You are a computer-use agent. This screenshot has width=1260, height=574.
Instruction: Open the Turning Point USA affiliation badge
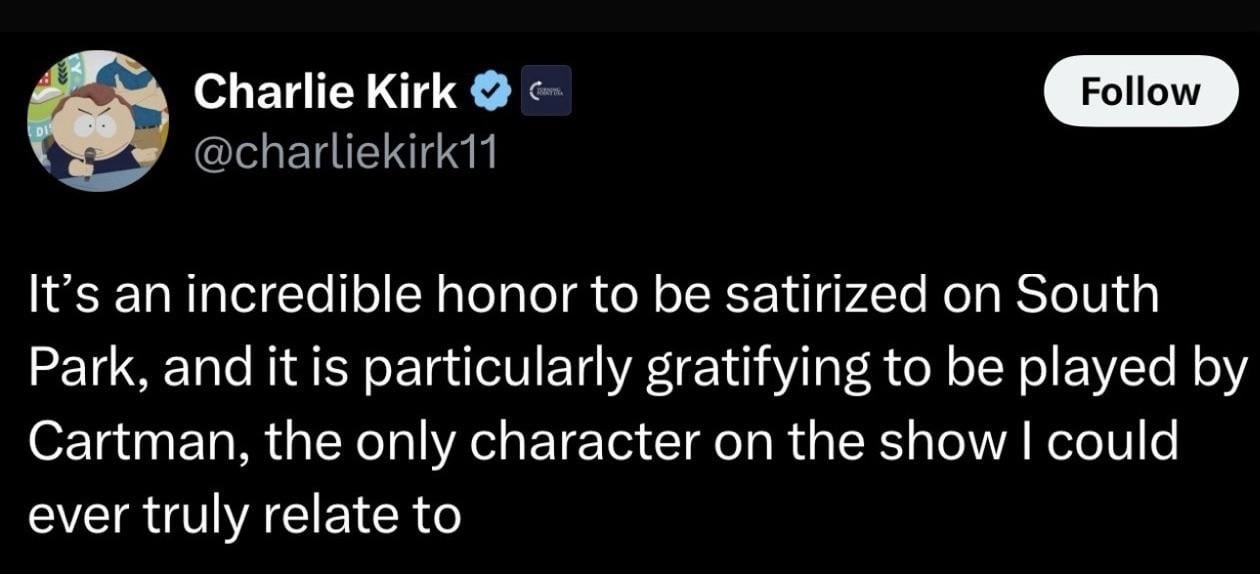click(x=546, y=90)
